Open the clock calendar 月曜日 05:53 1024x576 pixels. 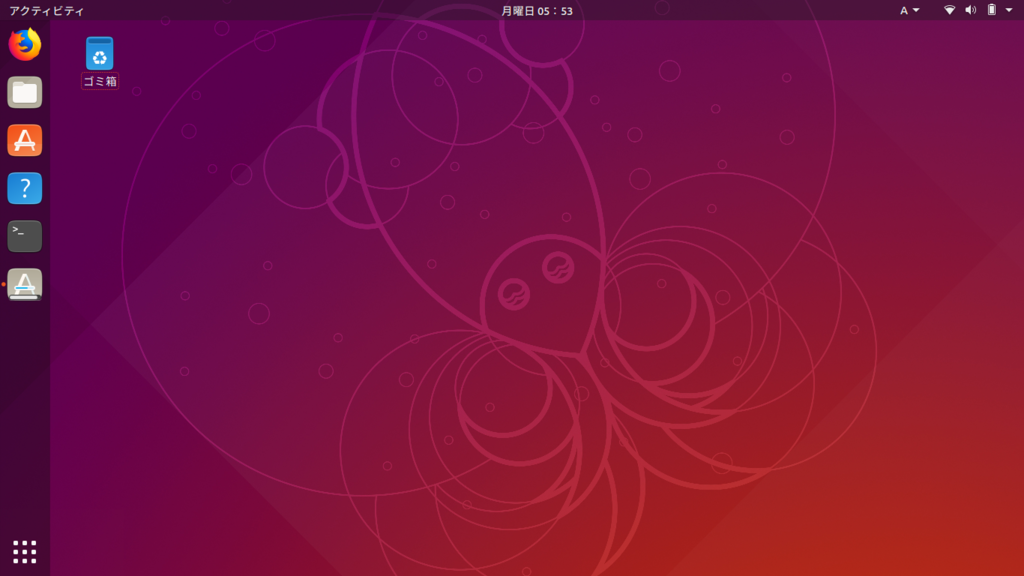pyautogui.click(x=537, y=10)
